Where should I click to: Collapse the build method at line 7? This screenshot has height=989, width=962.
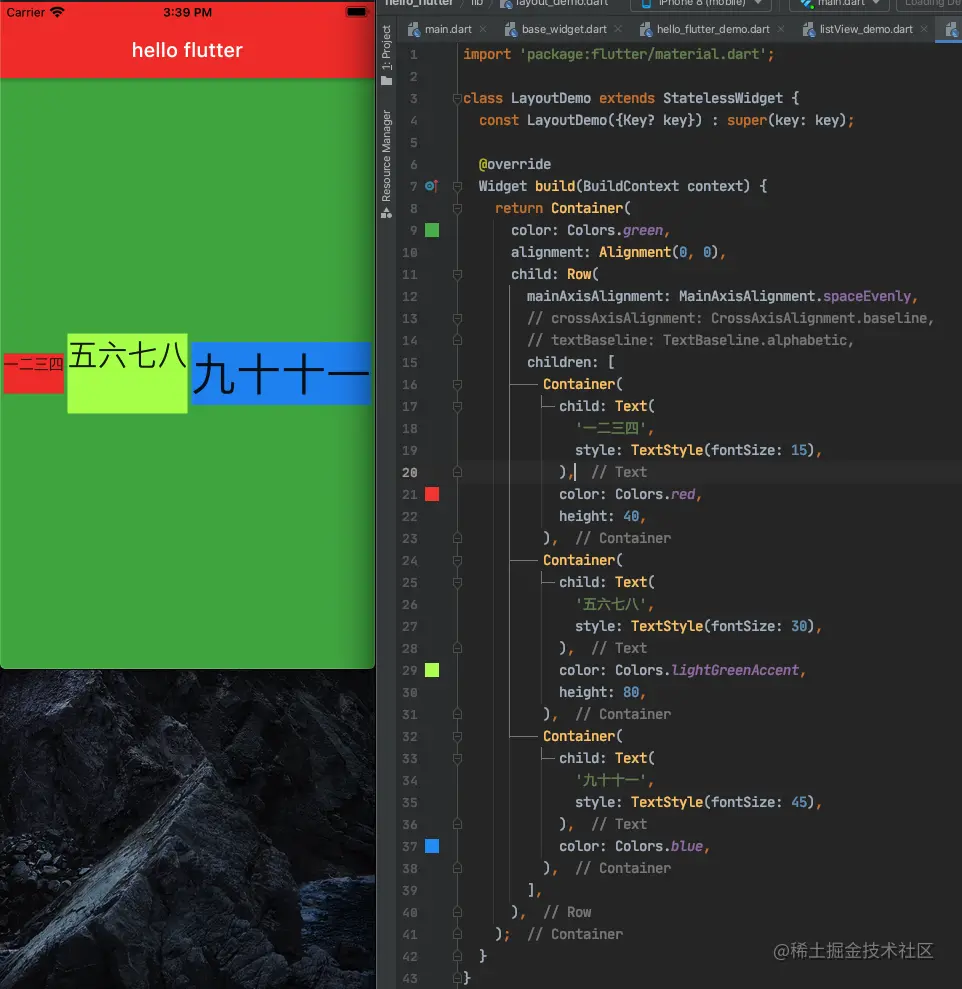click(x=457, y=186)
